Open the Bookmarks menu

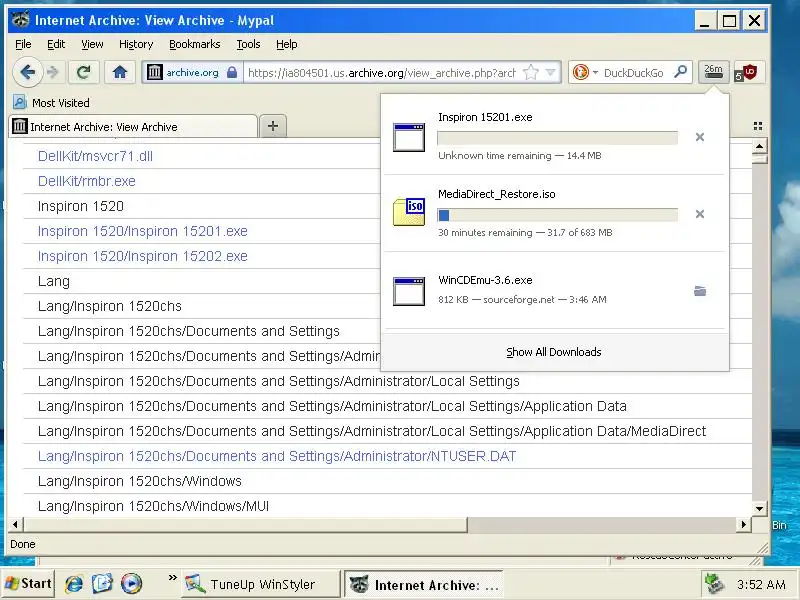pyautogui.click(x=195, y=44)
